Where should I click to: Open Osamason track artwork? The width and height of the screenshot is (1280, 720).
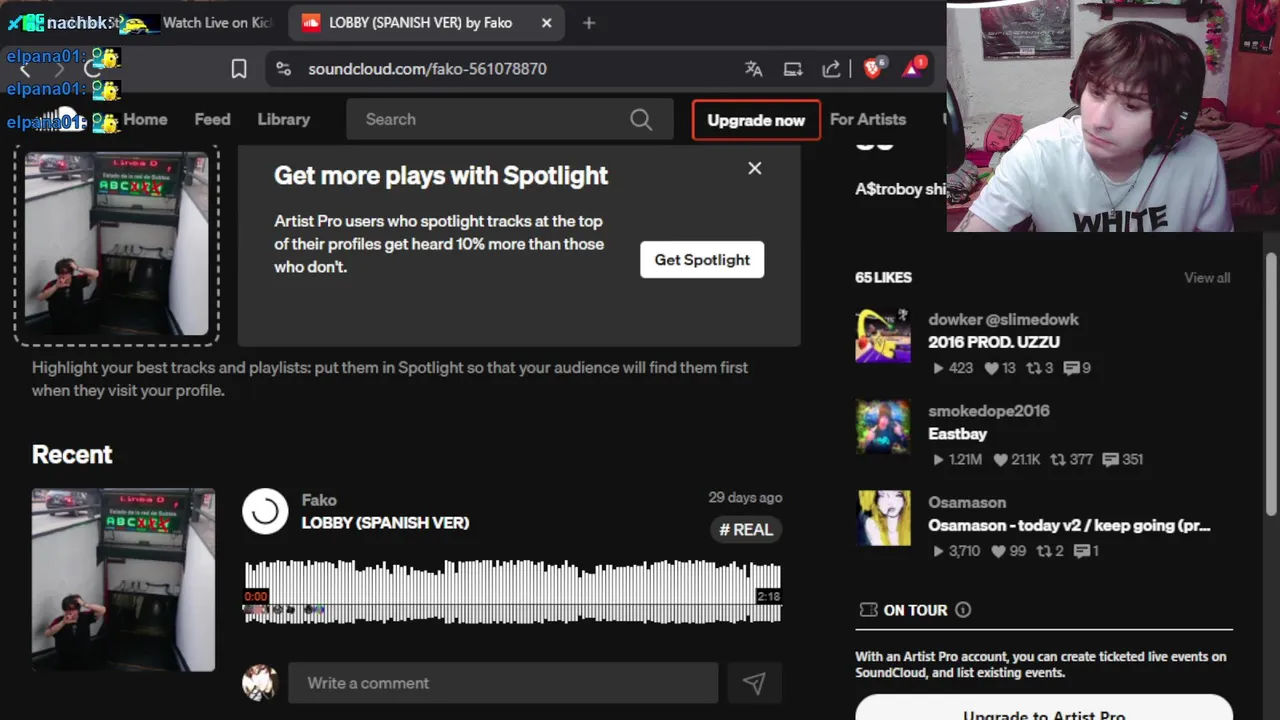[883, 518]
